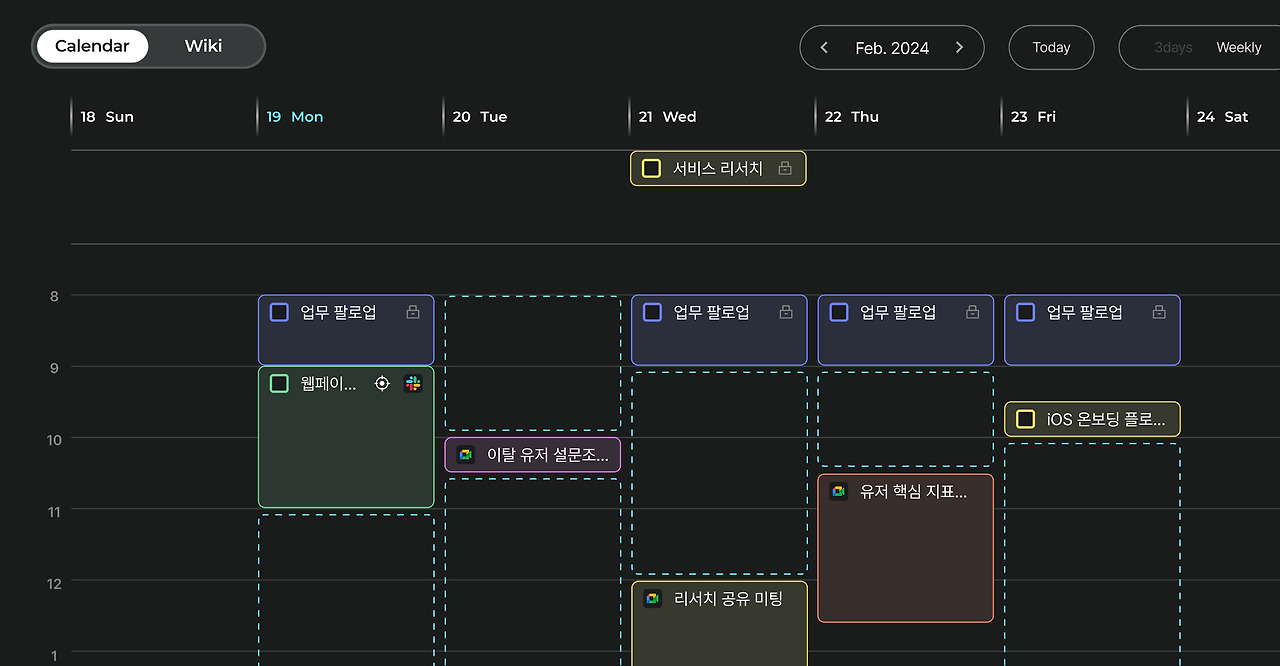Click the Google Meet icon on 유저 핵심 지표 event
The image size is (1280, 666).
(x=839, y=491)
